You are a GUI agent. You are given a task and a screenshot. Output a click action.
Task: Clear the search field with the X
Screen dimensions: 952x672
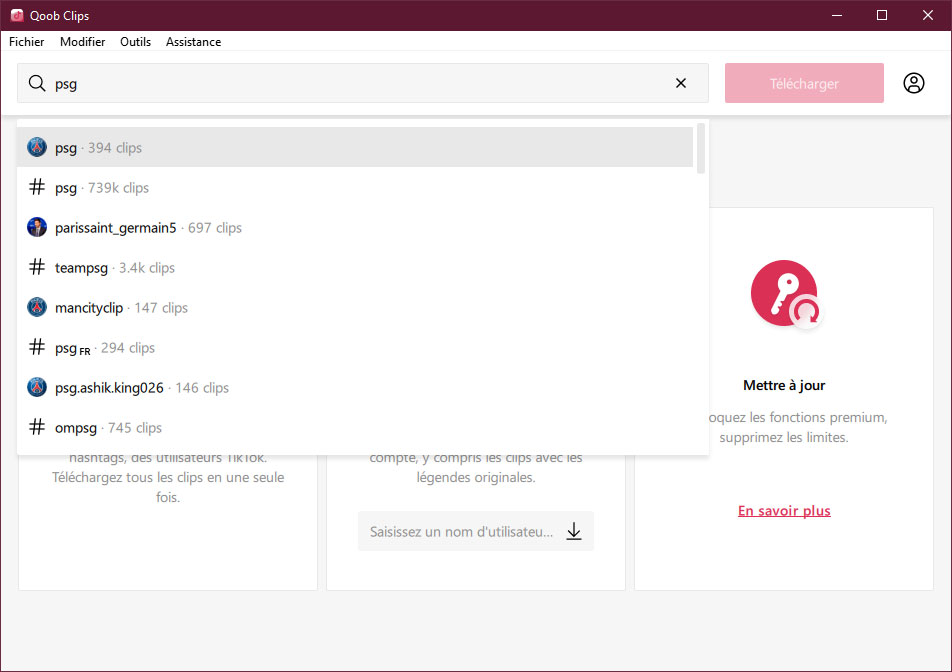pyautogui.click(x=681, y=83)
